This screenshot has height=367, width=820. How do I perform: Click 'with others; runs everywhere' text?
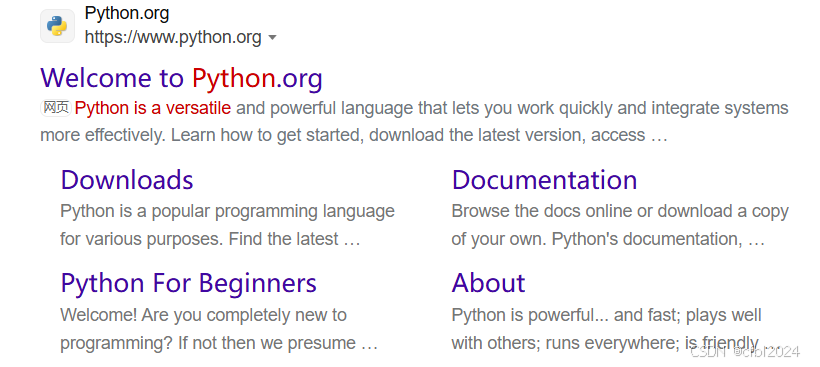(565, 343)
